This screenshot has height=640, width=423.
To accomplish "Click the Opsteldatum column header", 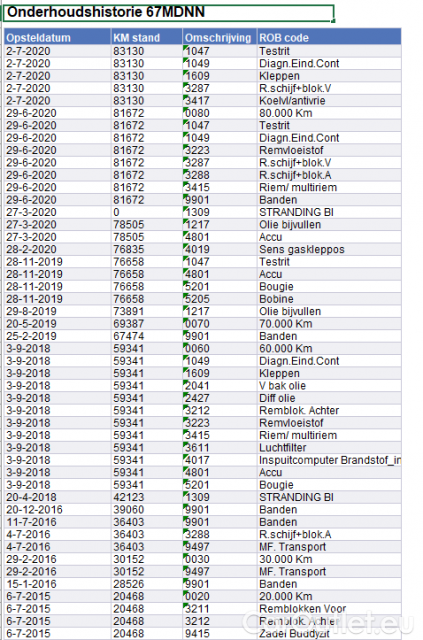I will pyautogui.click(x=58, y=38).
